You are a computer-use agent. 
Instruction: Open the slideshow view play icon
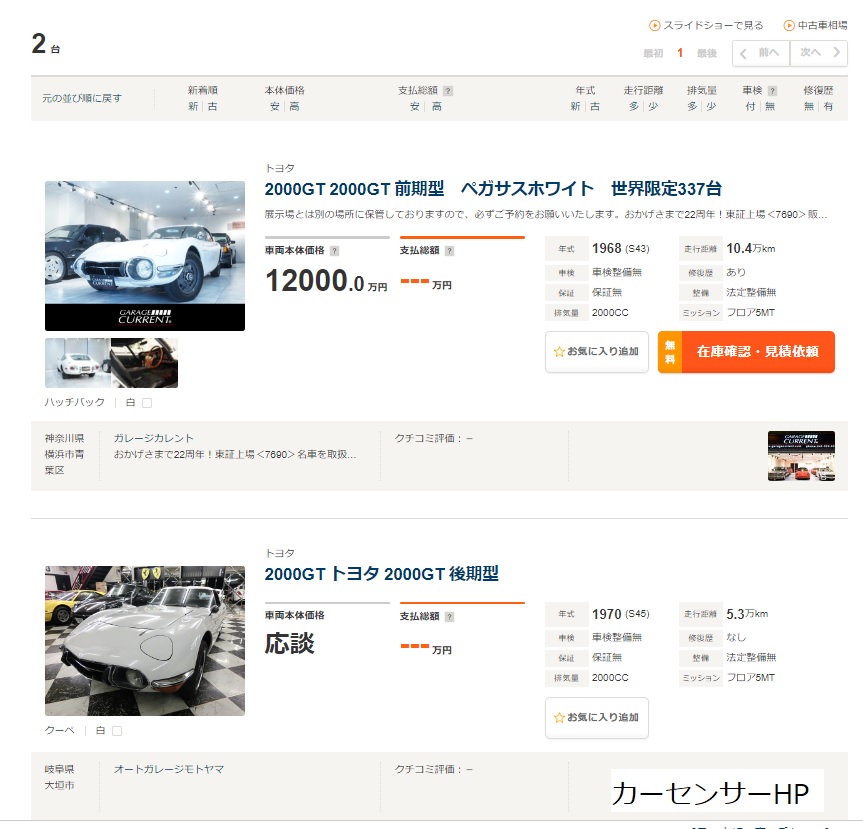654,25
